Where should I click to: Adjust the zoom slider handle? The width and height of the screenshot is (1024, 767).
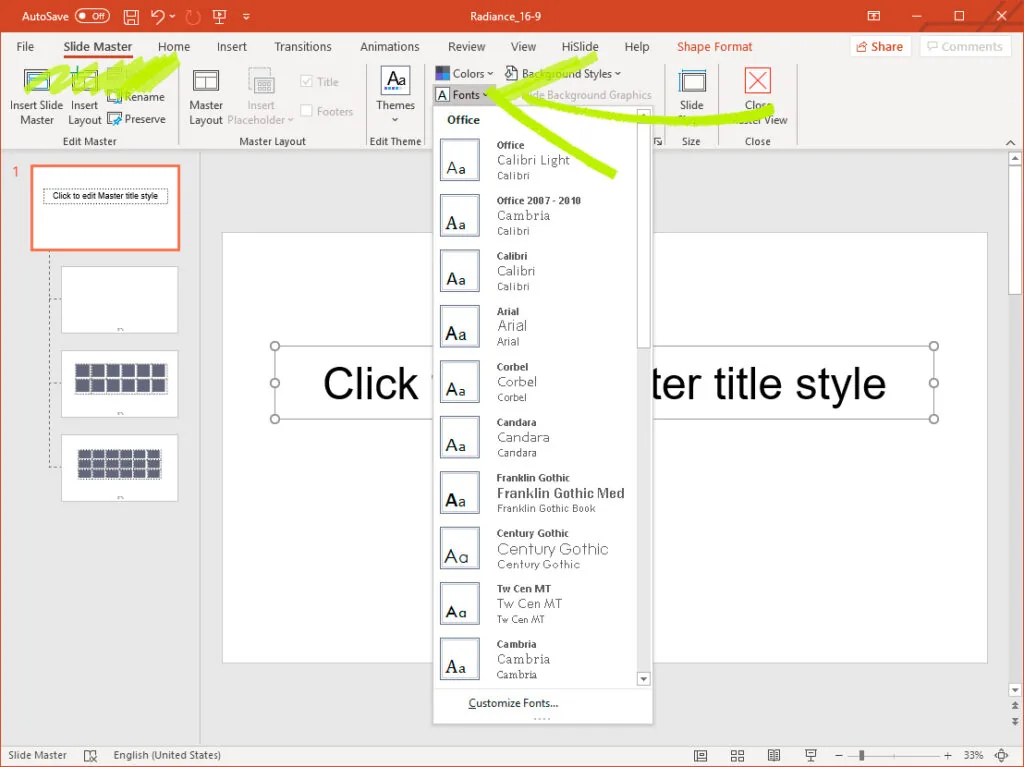click(861, 755)
